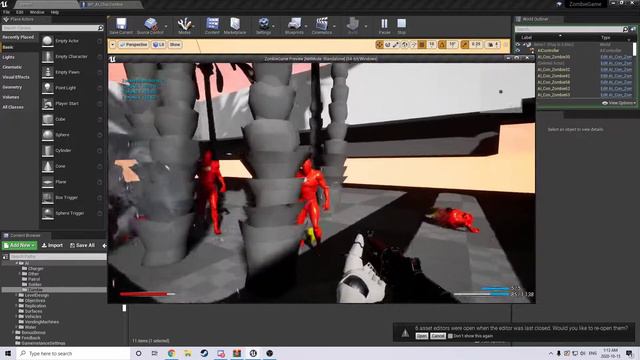The height and width of the screenshot is (360, 640).
Task: Open the Content browser toolbar icon
Action: [x=212, y=25]
